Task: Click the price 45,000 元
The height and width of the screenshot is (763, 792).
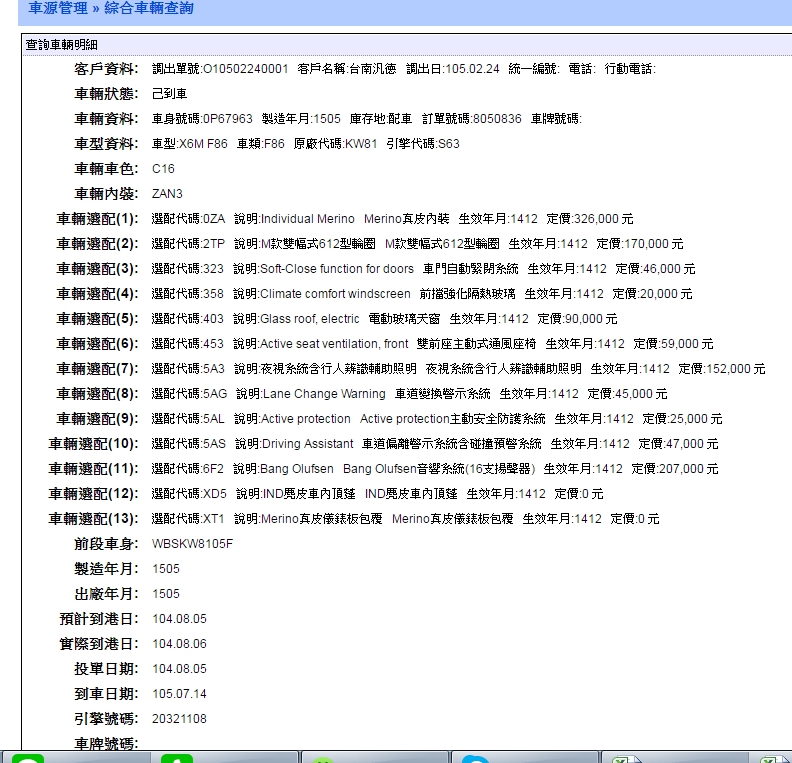Action: [641, 394]
